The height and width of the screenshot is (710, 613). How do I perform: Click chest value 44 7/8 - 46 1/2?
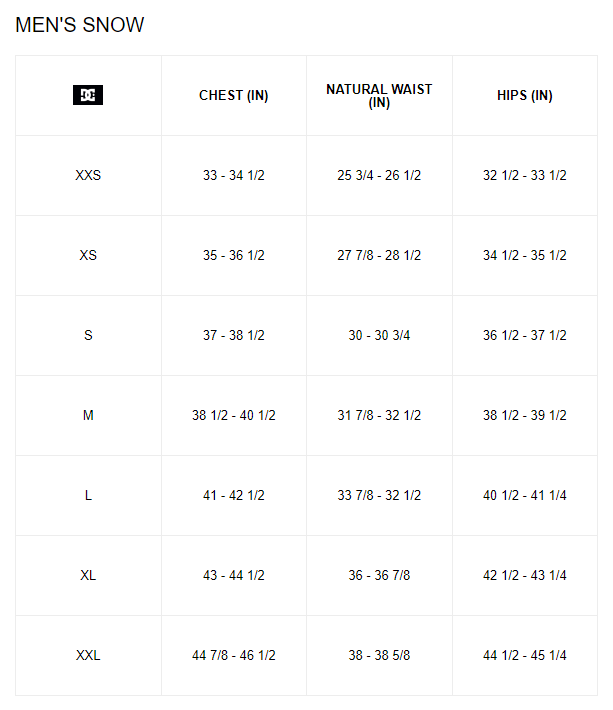click(234, 655)
